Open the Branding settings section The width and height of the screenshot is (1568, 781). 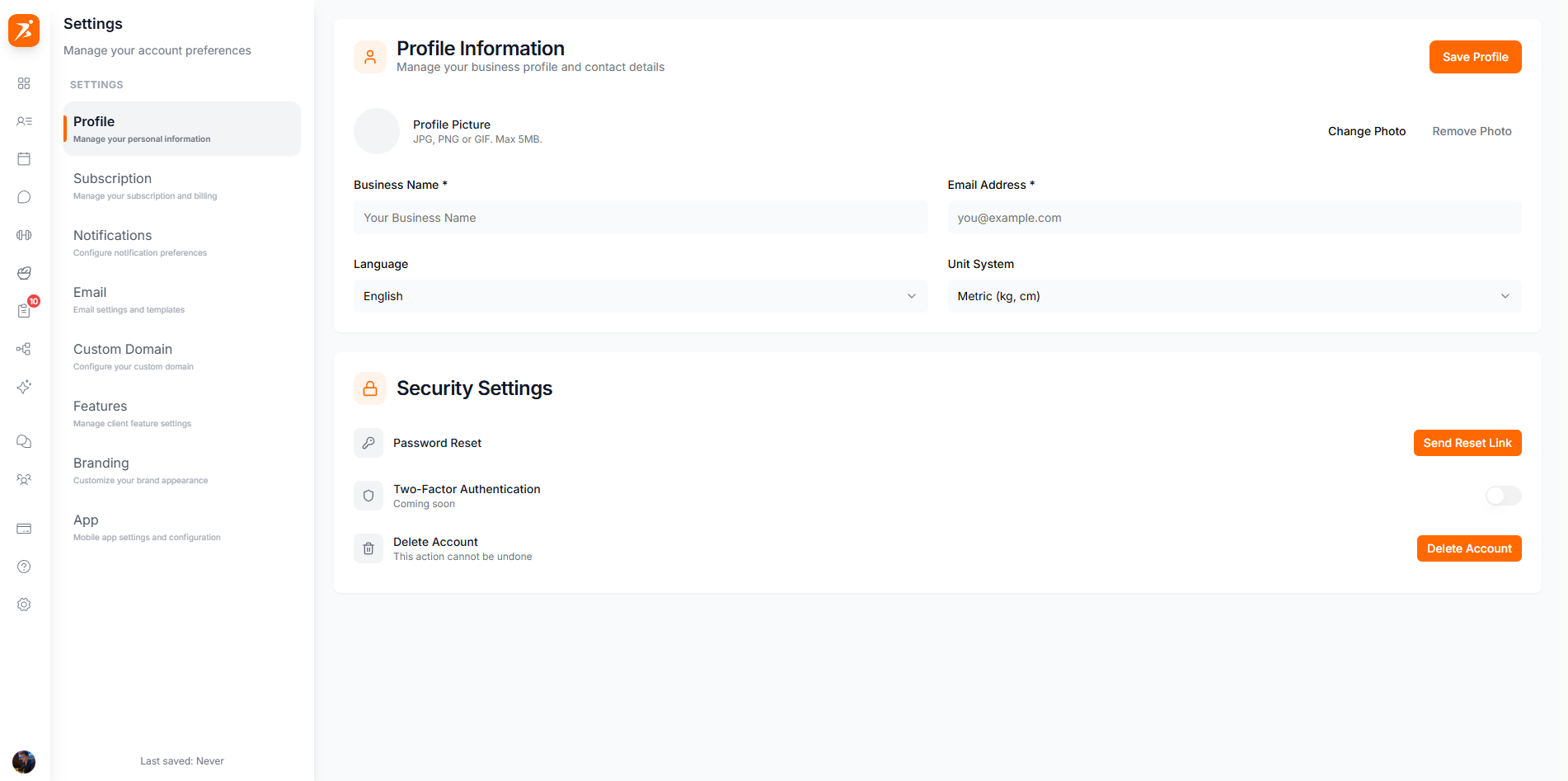181,469
